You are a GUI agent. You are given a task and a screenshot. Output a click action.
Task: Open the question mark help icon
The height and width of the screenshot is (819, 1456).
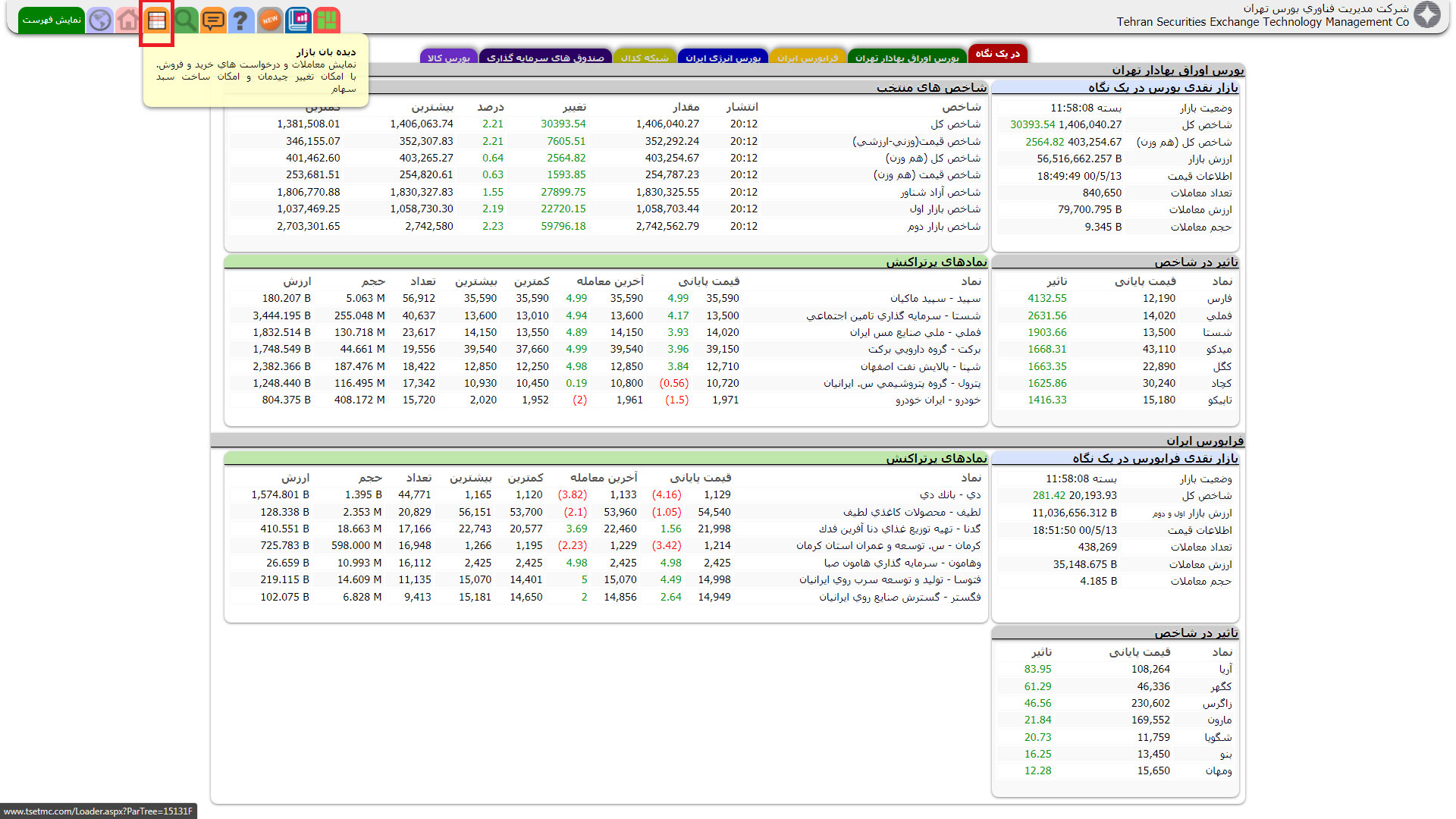[x=241, y=20]
